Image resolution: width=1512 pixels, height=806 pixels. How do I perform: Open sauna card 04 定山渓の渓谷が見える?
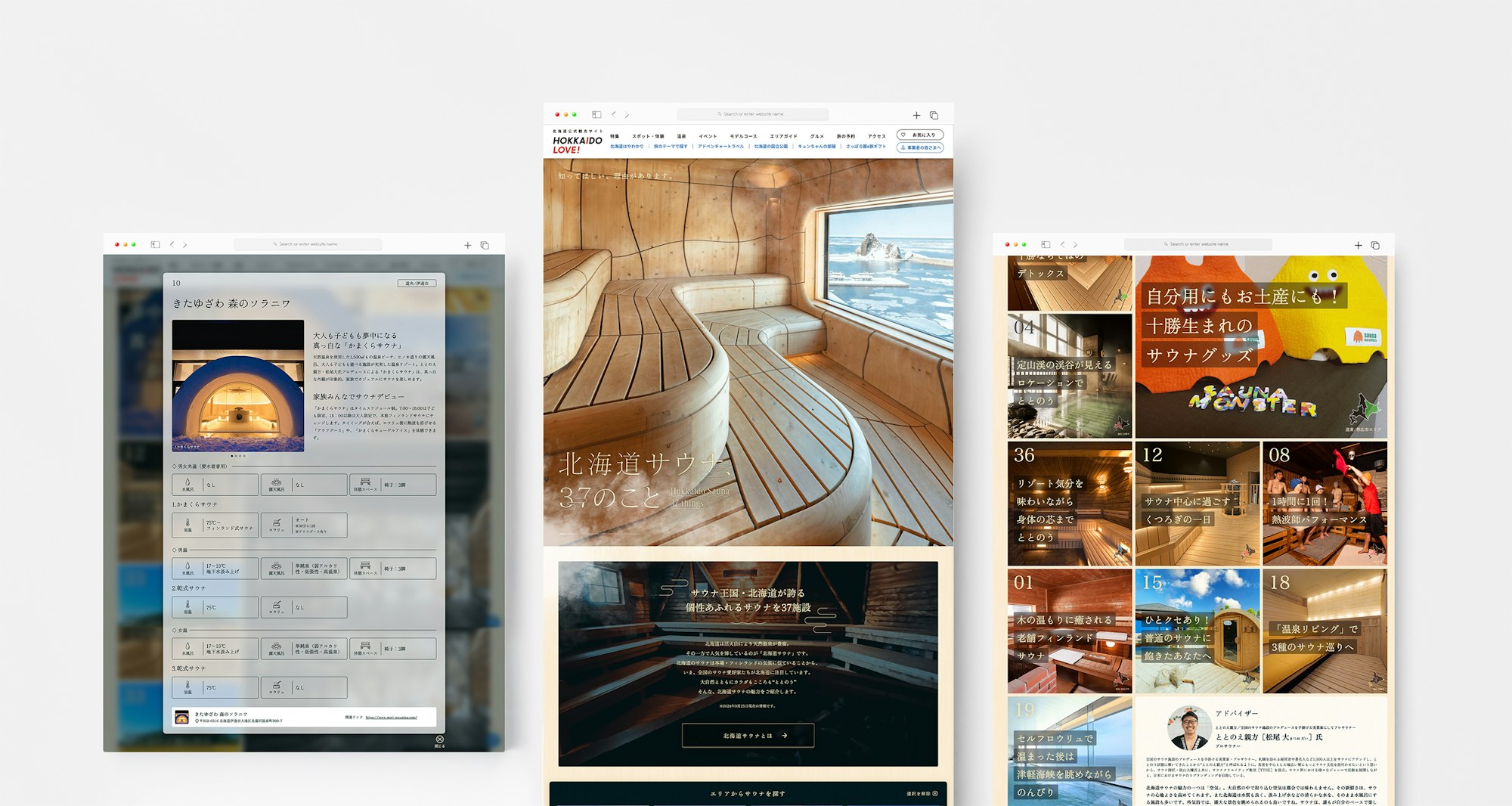[x=1070, y=376]
